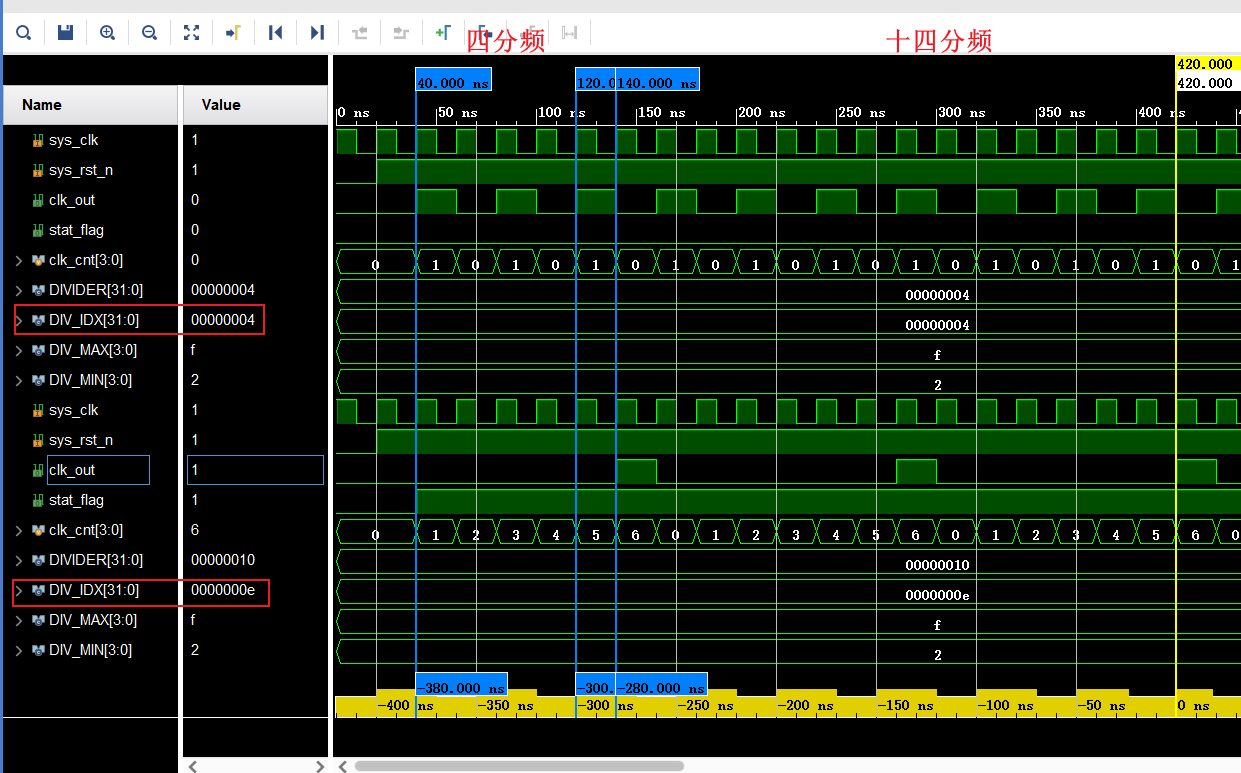This screenshot has width=1241, height=773.
Task: Click the Add Marker icon
Action: coord(442,33)
